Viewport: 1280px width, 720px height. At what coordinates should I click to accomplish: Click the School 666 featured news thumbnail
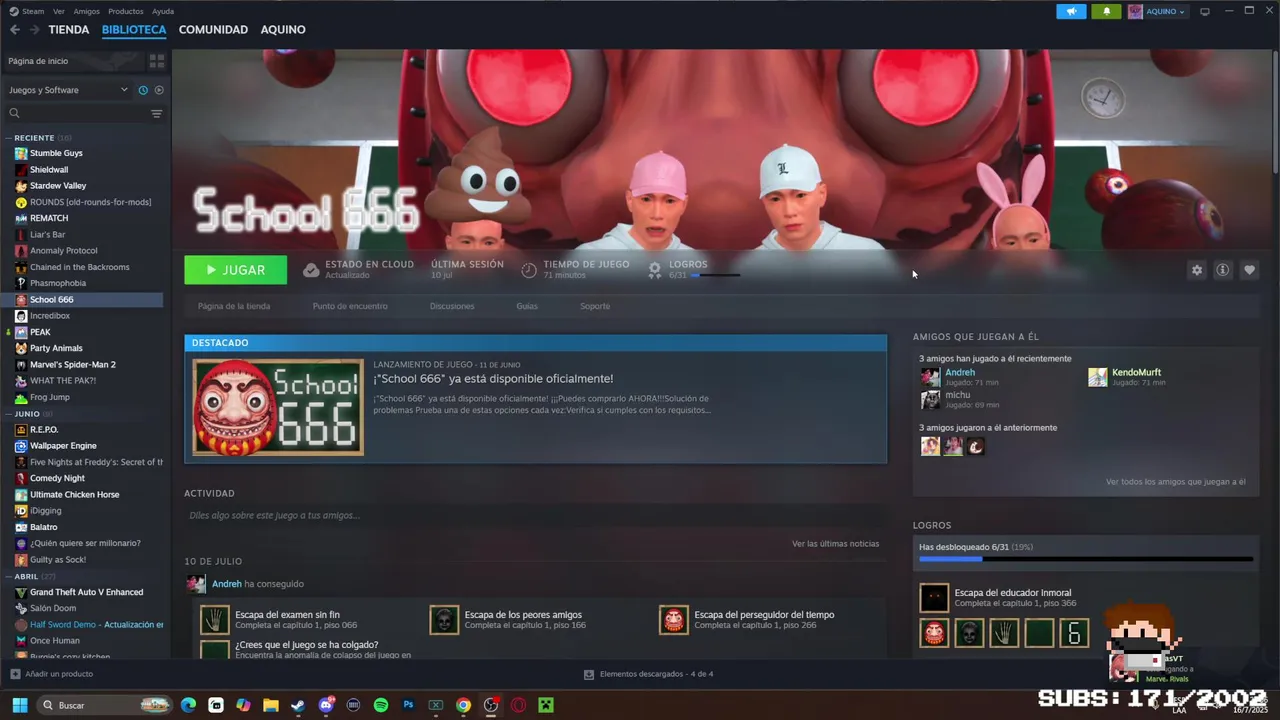(278, 407)
